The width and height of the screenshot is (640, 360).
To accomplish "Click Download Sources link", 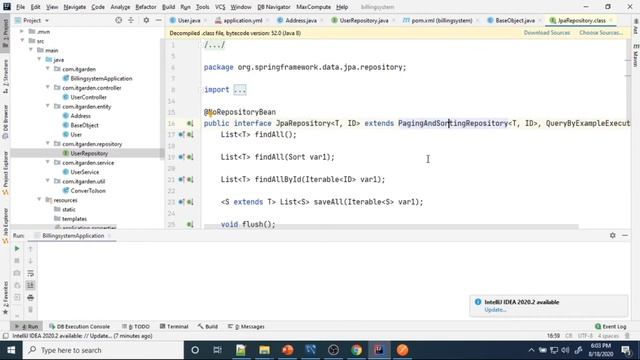I will tap(547, 33).
